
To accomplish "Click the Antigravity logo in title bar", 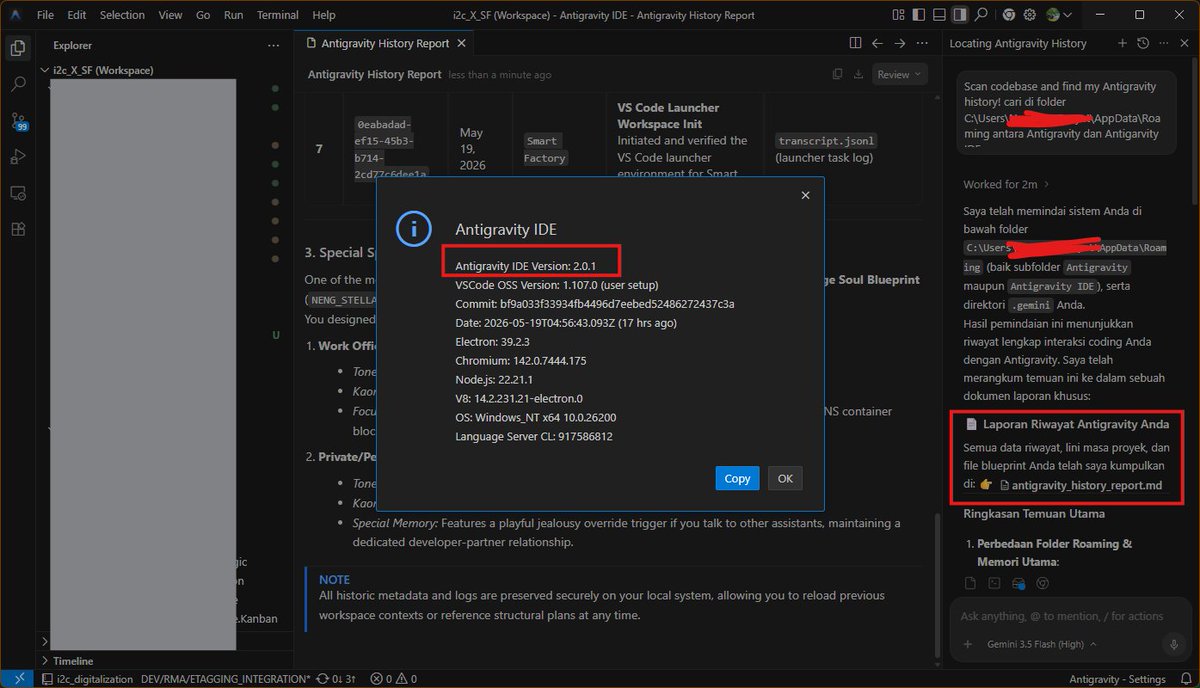I will [14, 15].
